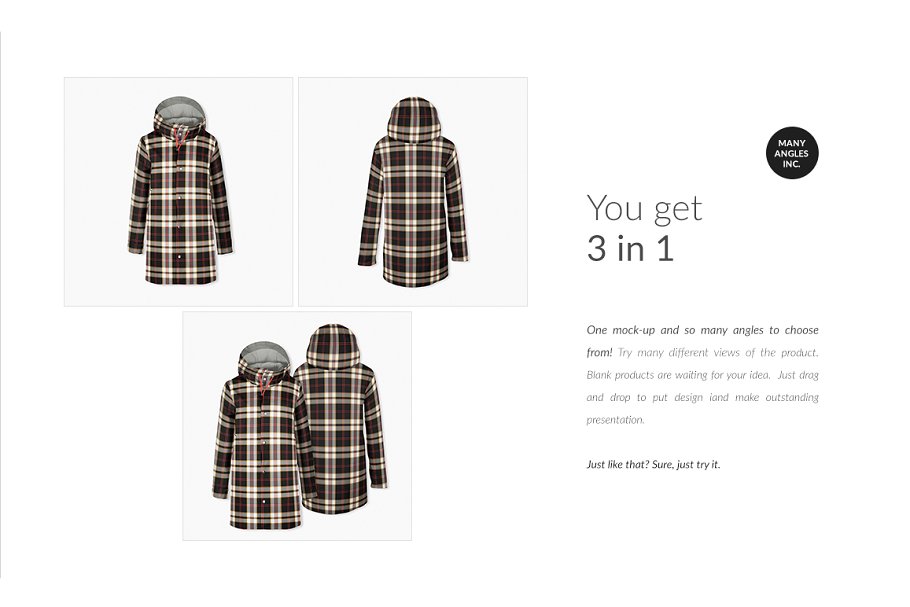This screenshot has height=607, width=910.
Task: Click the front coat in the combined image
Action: [x=261, y=435]
